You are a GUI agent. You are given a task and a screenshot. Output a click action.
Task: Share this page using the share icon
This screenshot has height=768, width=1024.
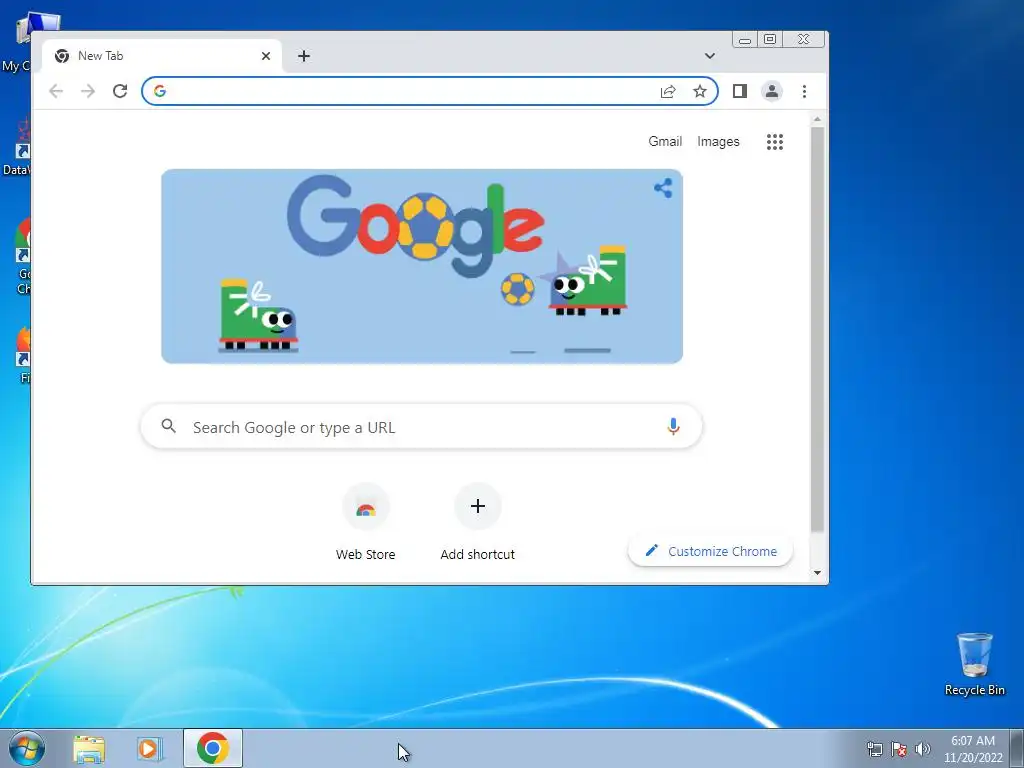667,91
